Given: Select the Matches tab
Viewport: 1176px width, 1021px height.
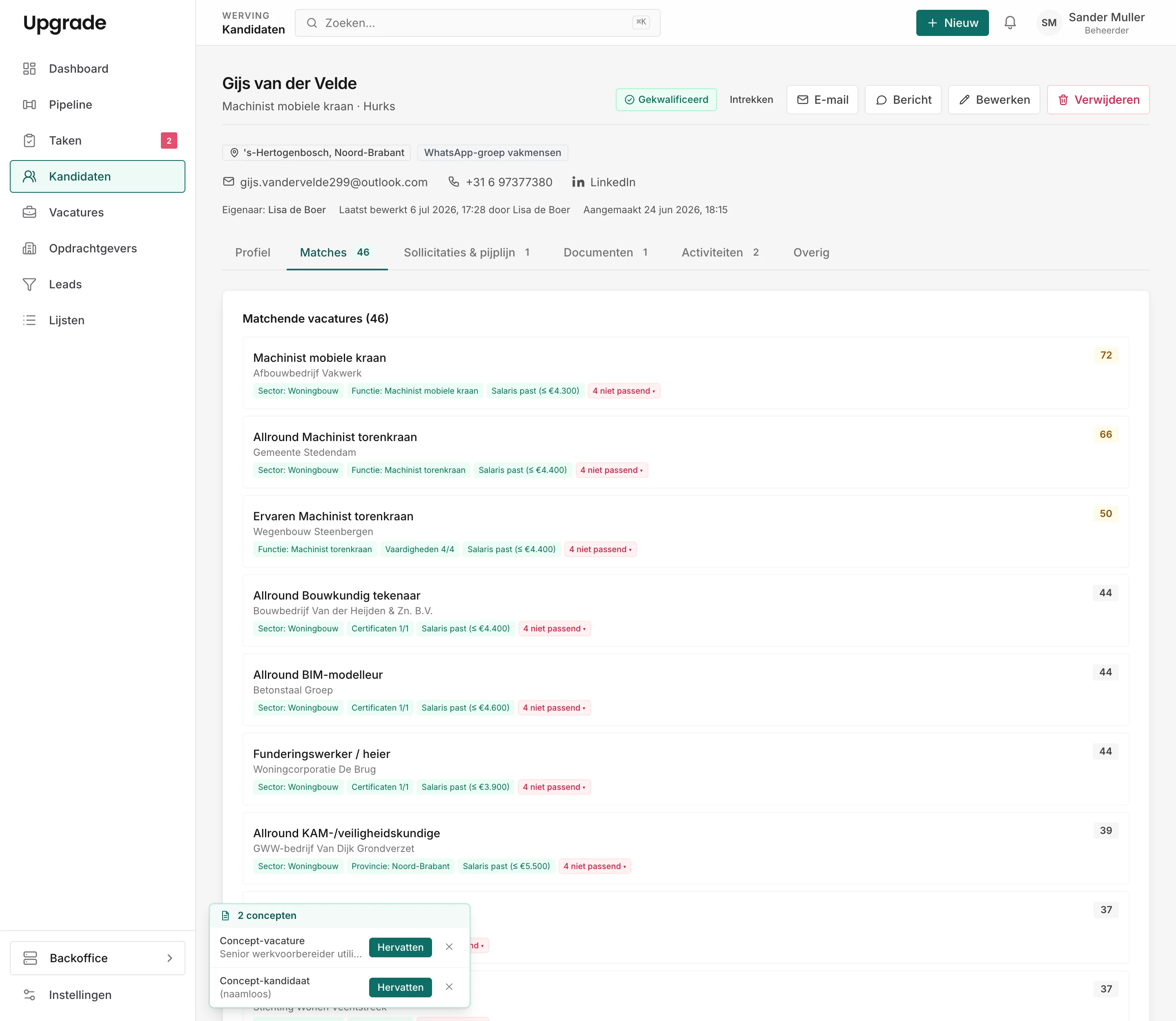Looking at the screenshot, I should point(337,252).
